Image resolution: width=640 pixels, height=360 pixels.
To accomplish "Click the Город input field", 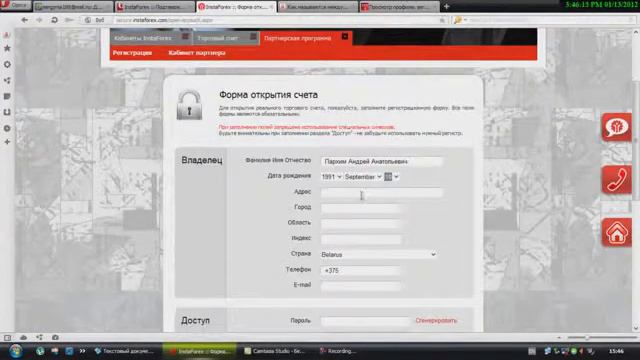I will coord(361,208).
